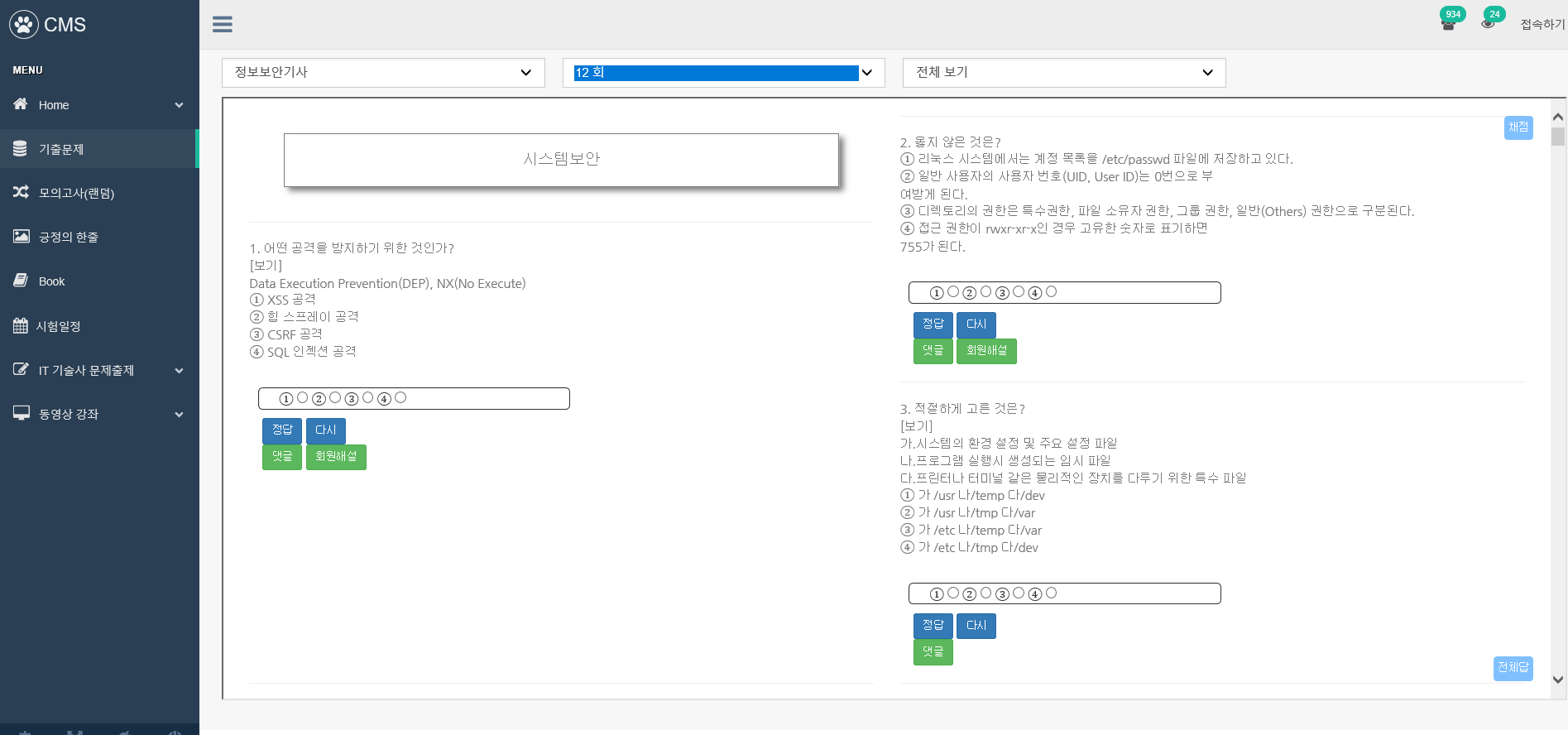Select answer ③ radio for question 1
The image size is (1568, 735).
(368, 398)
